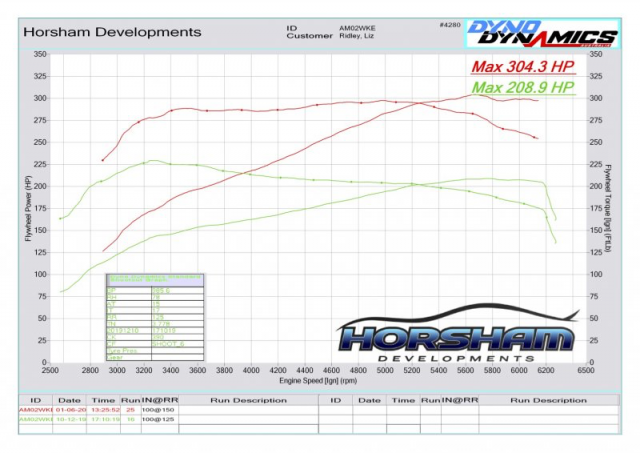Click the IN@RR value 100@150

tap(160, 410)
